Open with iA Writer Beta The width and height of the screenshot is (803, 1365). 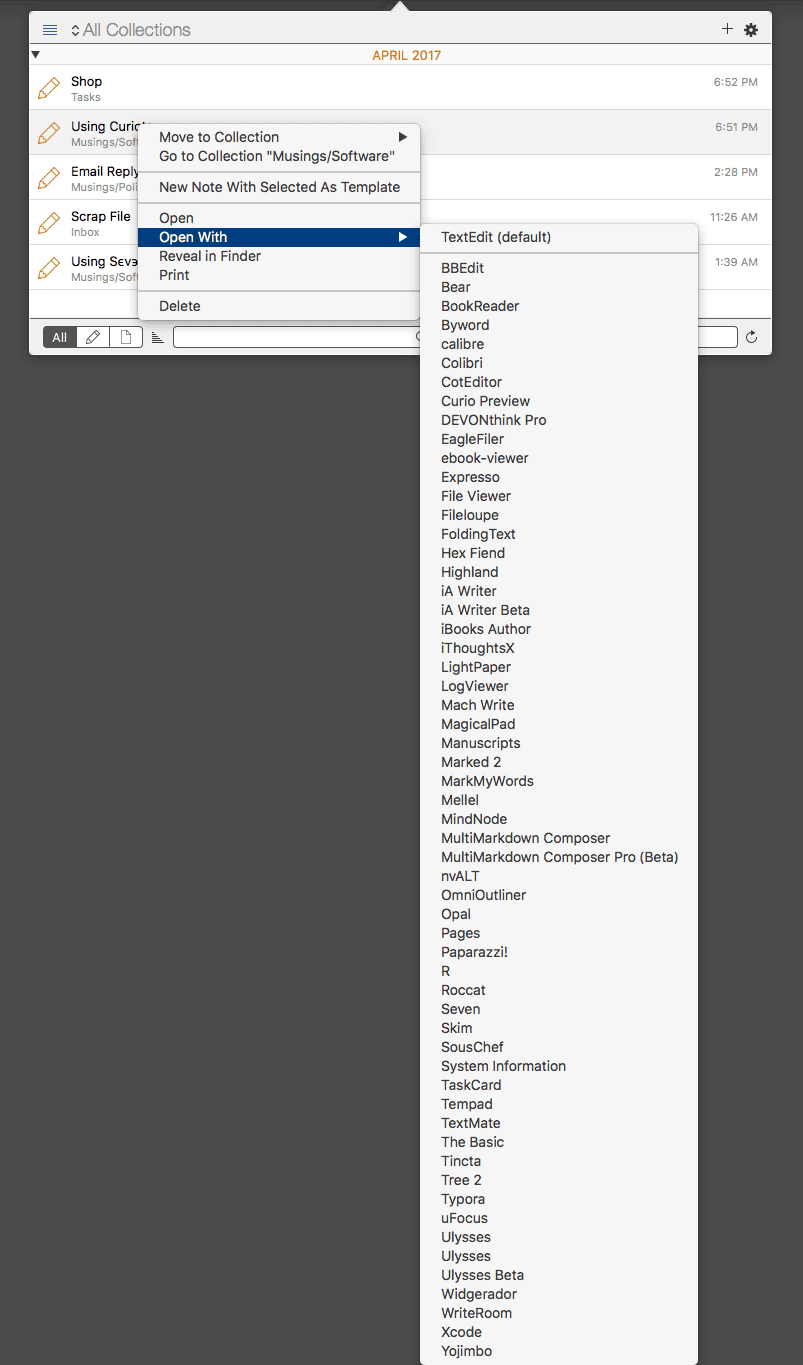tap(559, 610)
